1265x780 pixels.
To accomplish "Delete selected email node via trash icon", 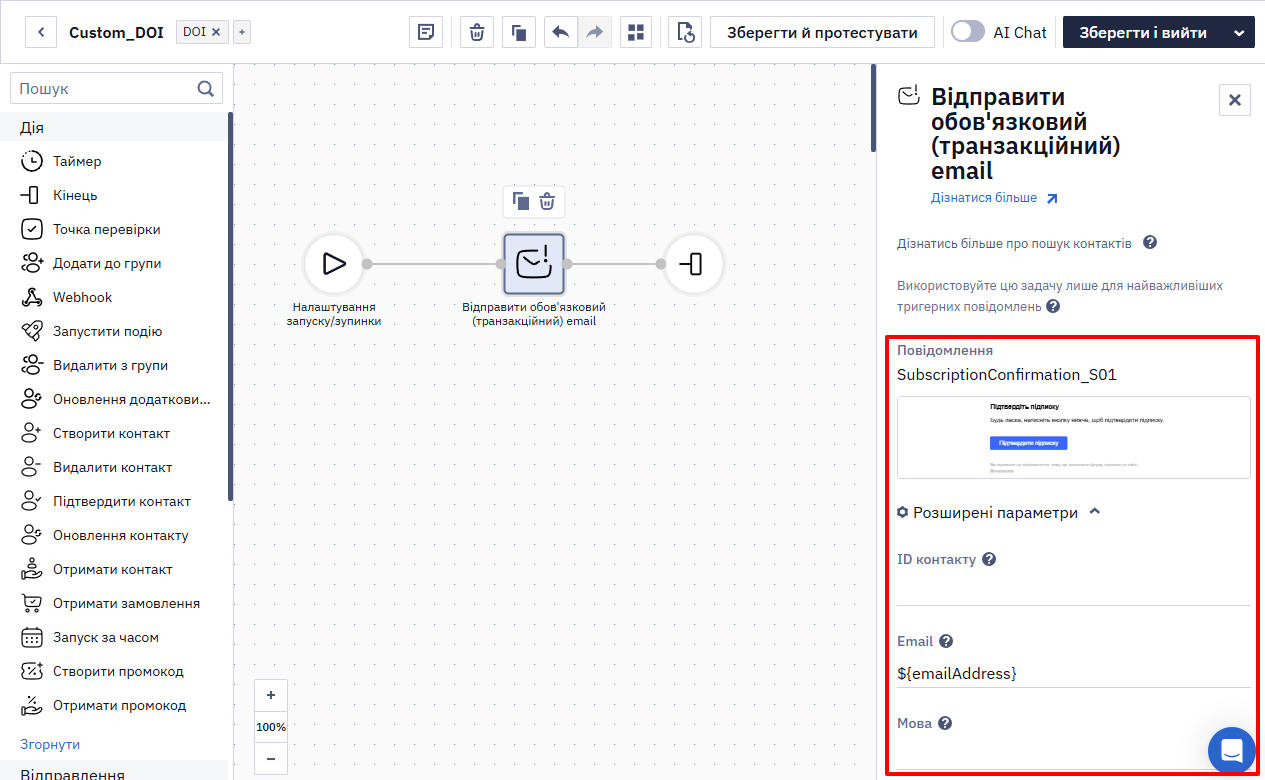I will 547,202.
